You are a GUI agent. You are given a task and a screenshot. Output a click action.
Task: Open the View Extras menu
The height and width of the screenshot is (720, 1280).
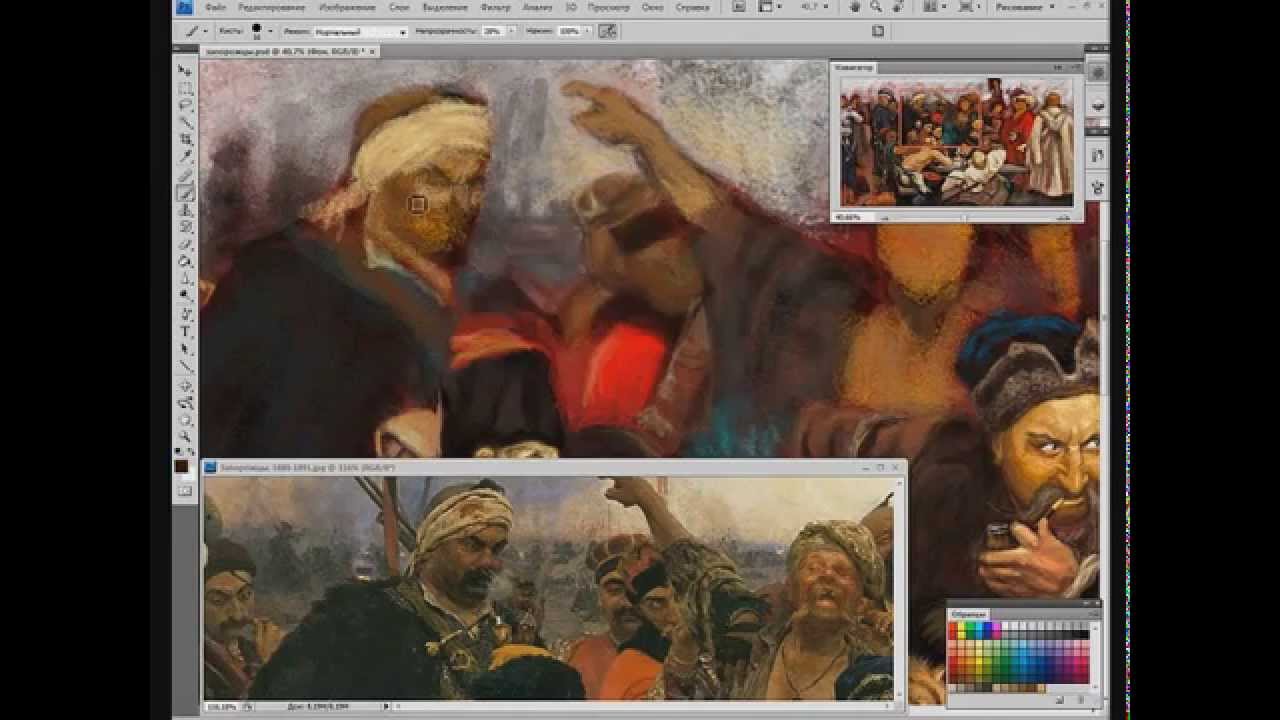click(770, 6)
